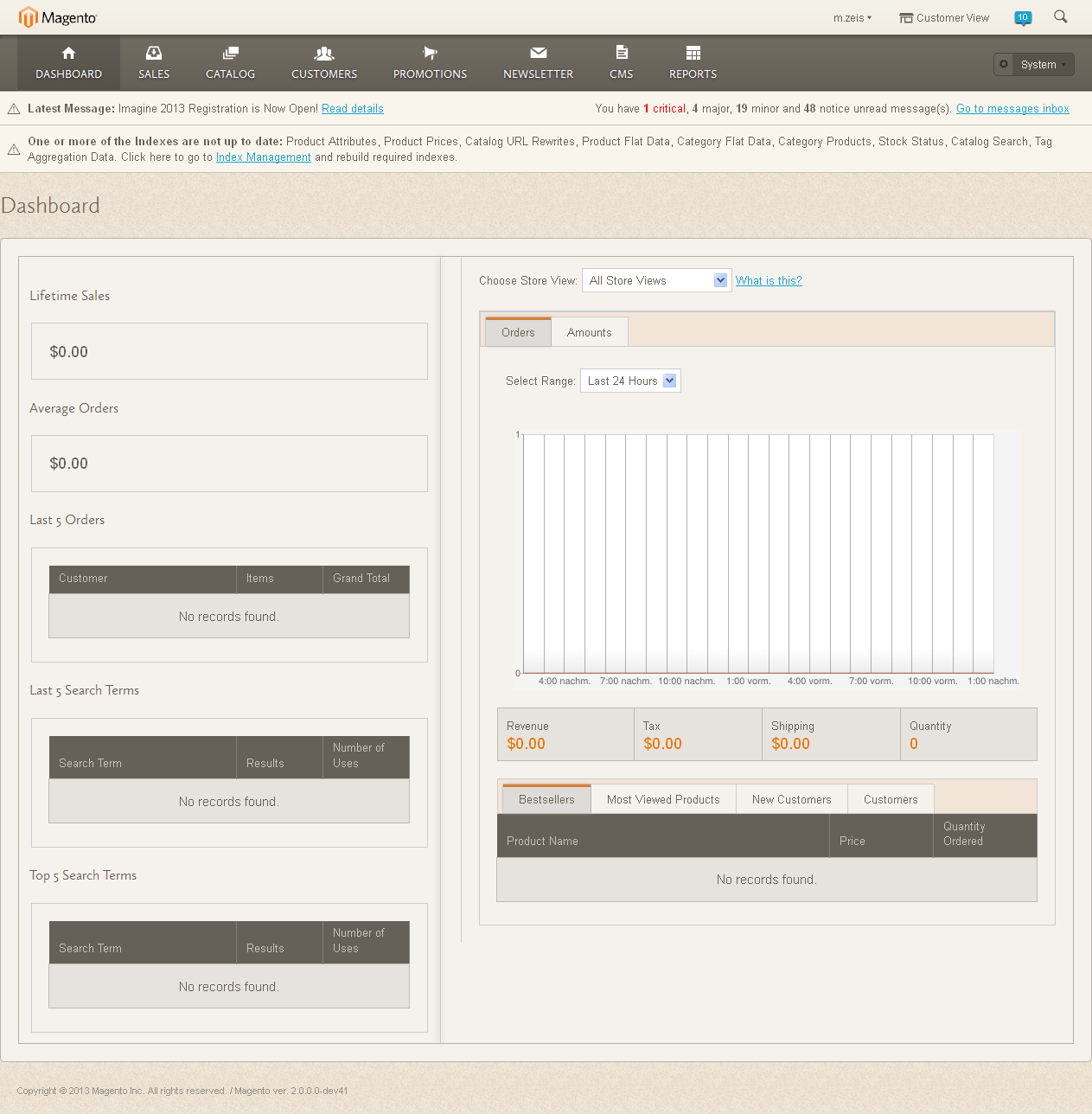This screenshot has width=1092, height=1114.
Task: Click the What is this? link
Action: click(769, 281)
